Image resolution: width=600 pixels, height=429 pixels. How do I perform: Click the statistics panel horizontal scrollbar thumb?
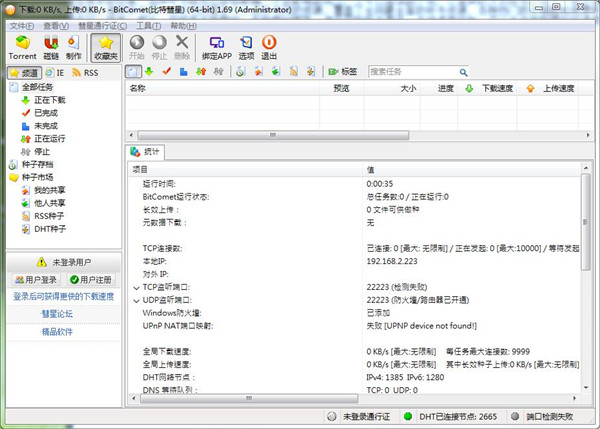coord(249,398)
